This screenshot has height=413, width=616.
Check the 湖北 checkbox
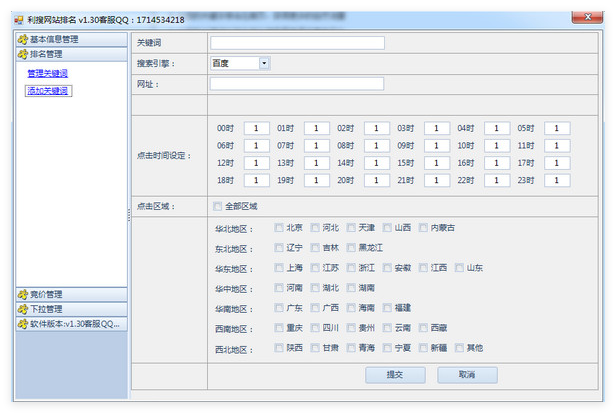pyautogui.click(x=315, y=288)
